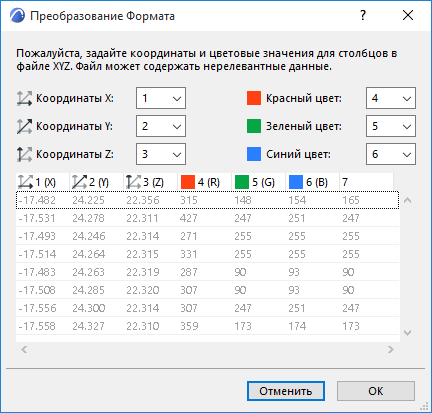Select the row with value -17.558
Viewport: 432px width, 413px height.
click(x=207, y=326)
